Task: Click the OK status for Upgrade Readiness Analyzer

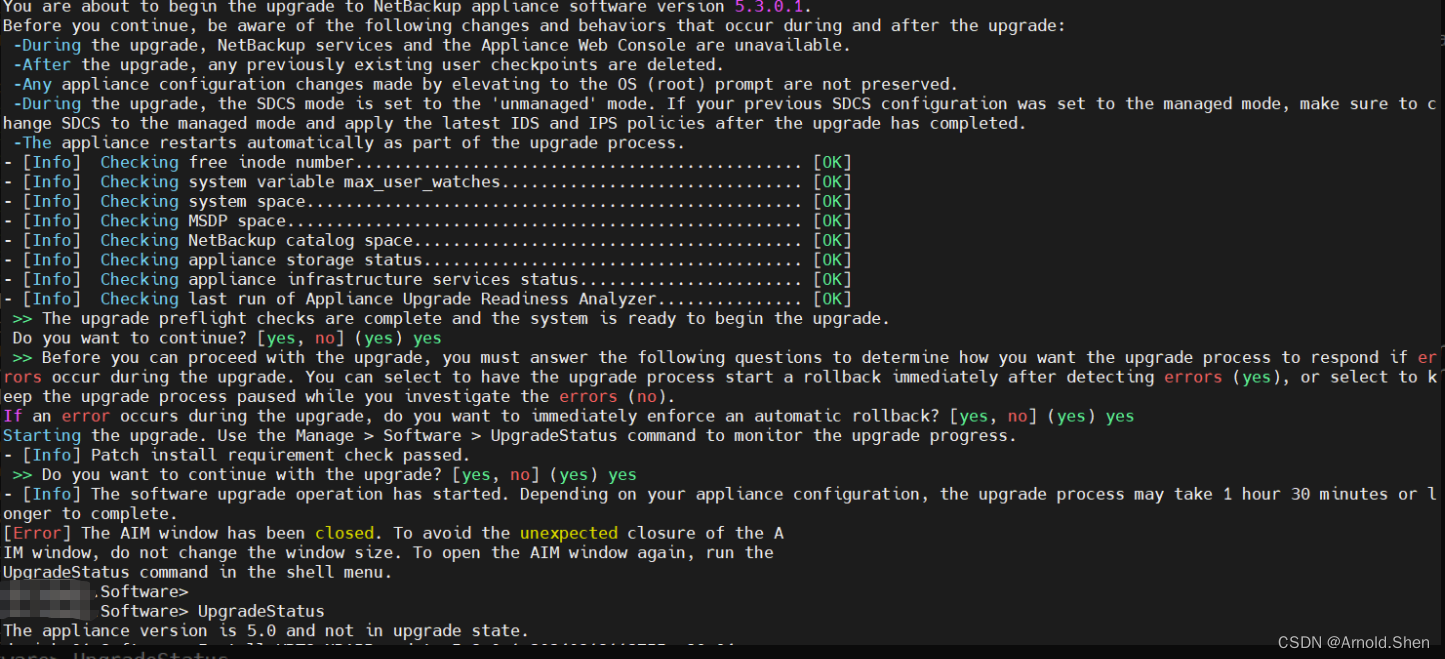Action: [832, 299]
